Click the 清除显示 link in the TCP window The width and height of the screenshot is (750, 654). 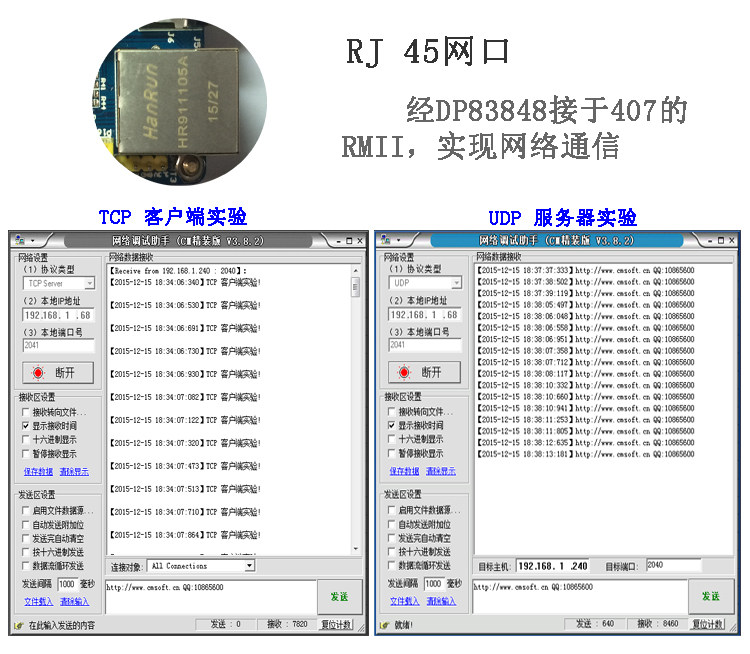pos(74,472)
